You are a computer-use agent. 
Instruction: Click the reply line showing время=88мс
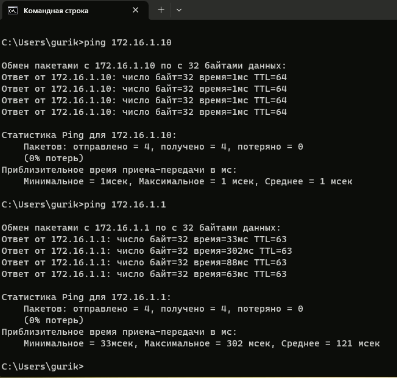[x=144, y=263]
